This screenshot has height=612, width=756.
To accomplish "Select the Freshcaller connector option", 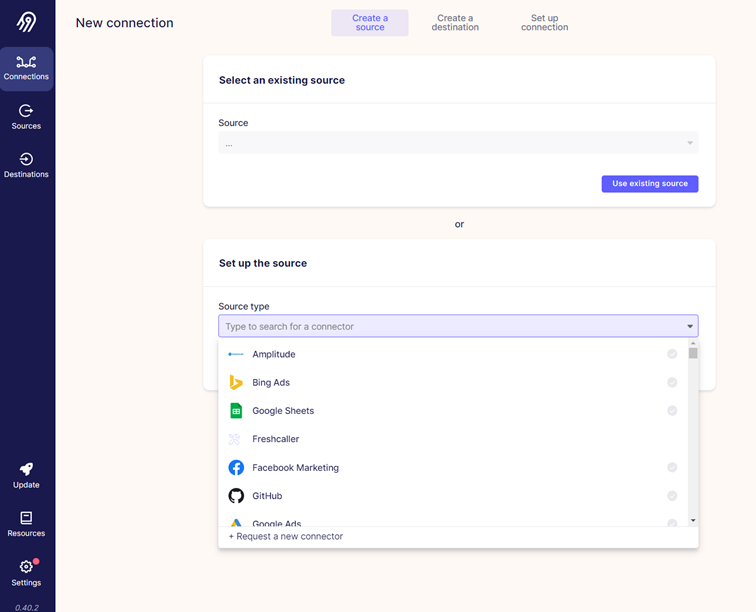I will click(x=275, y=439).
